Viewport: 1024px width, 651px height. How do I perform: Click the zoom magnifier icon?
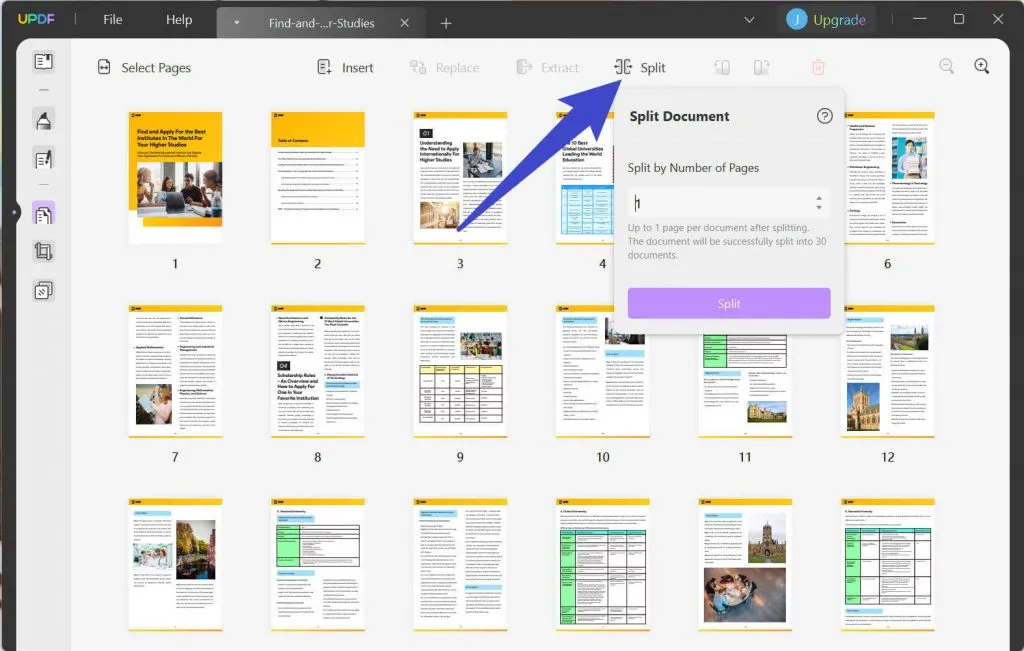coord(981,65)
